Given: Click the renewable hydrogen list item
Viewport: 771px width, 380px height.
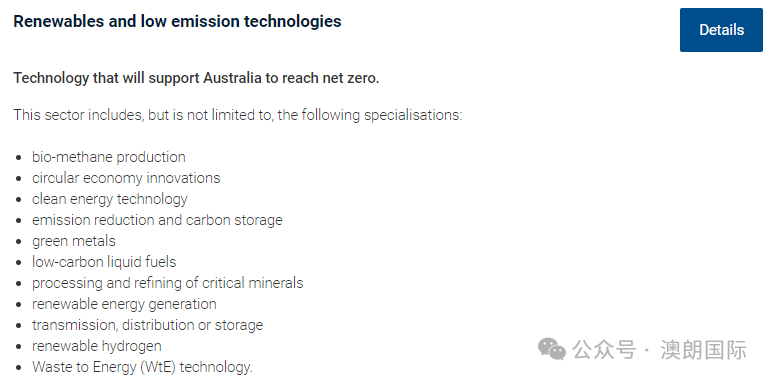Looking at the screenshot, I should click(x=96, y=346).
